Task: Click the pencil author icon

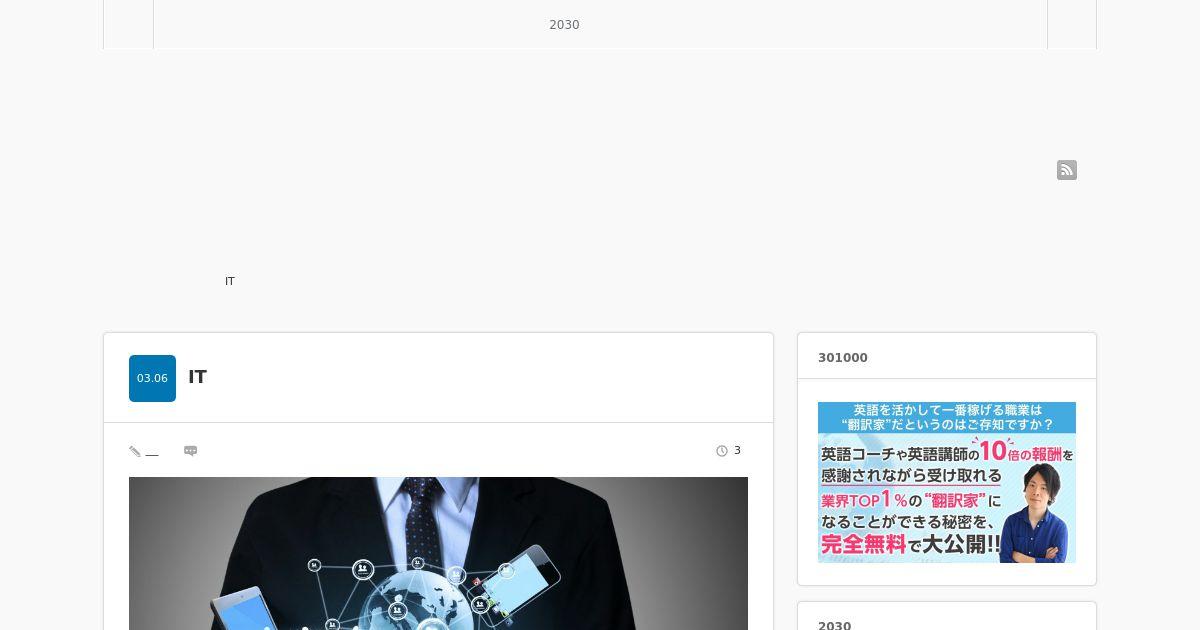Action: point(135,451)
